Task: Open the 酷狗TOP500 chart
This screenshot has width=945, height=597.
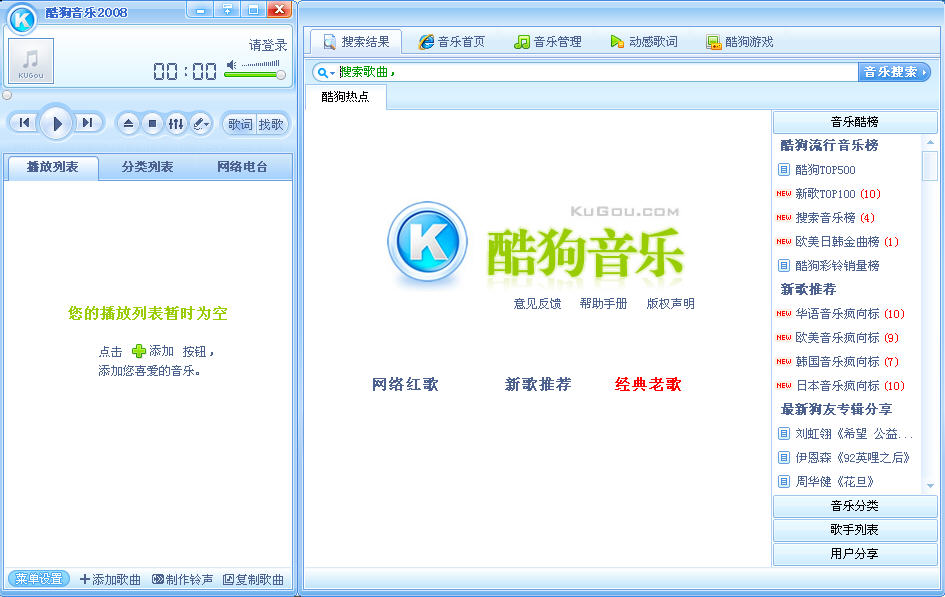Action: pyautogui.click(x=826, y=170)
